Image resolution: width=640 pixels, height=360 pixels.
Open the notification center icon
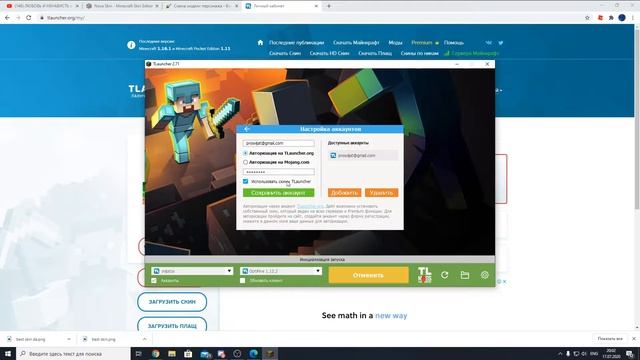click(x=630, y=354)
